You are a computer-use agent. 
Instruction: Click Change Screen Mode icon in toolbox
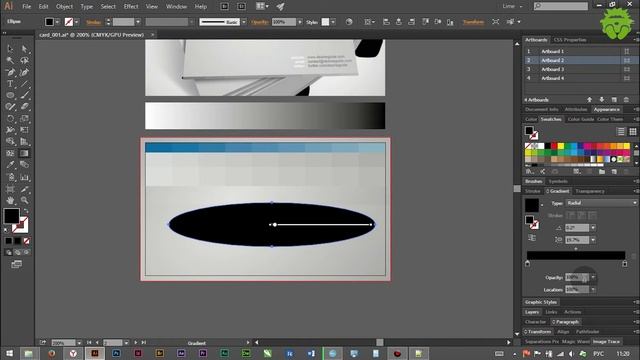coord(16,264)
